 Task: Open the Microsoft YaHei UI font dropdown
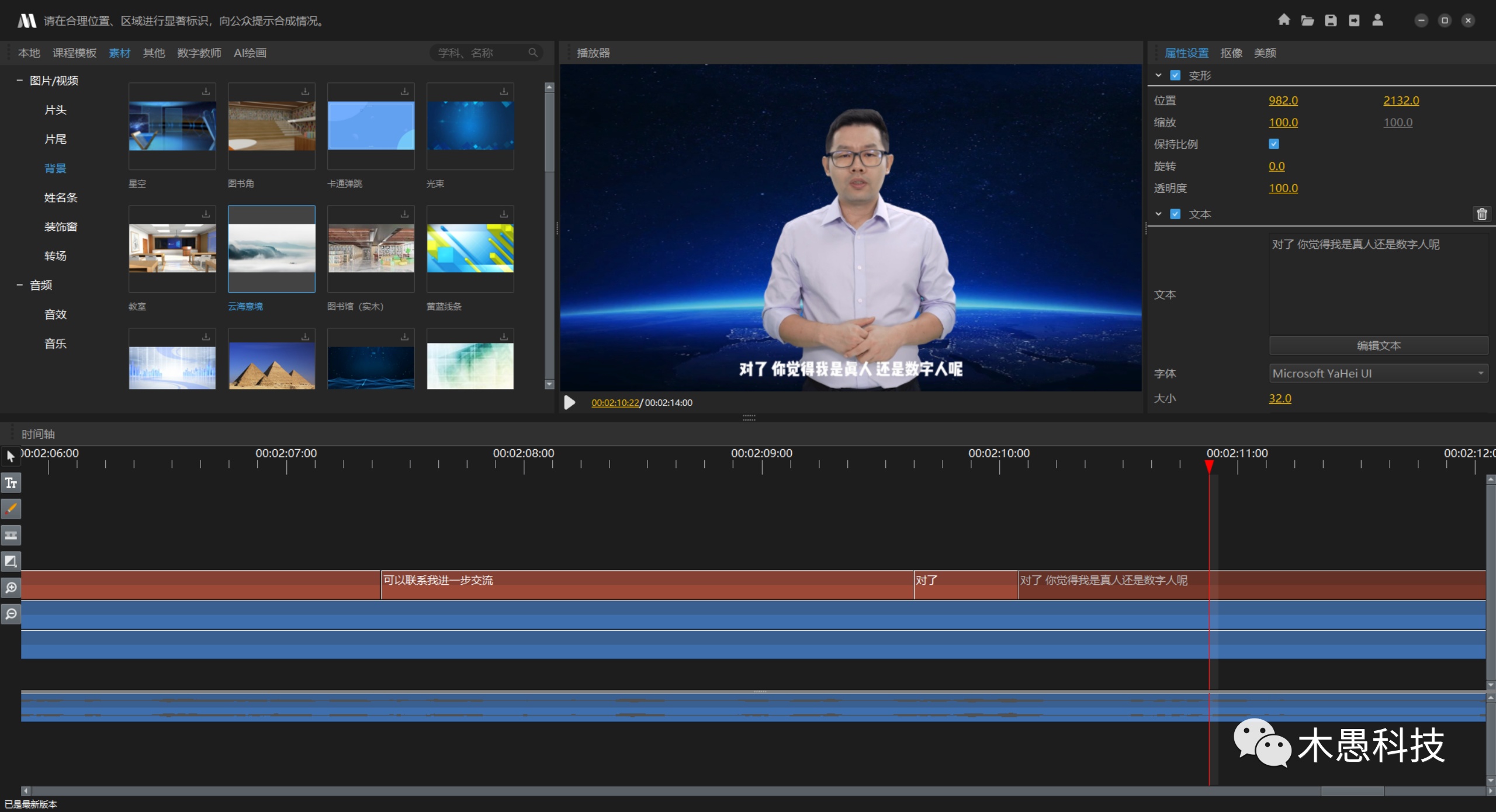1379,373
